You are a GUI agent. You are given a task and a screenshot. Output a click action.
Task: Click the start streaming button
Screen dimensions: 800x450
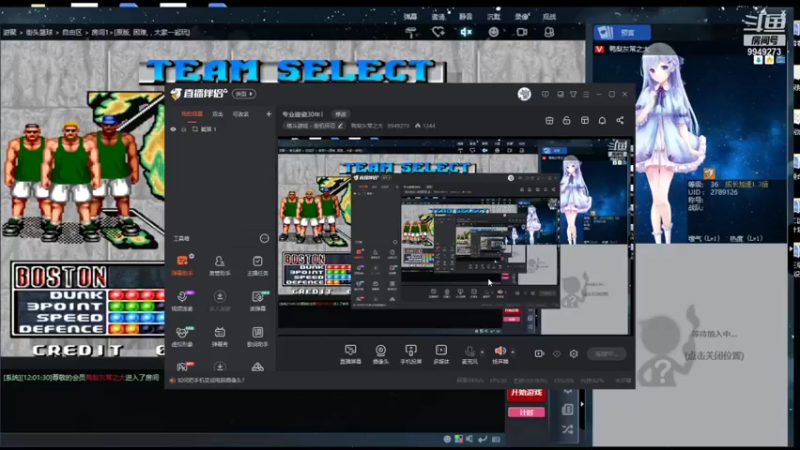[606, 354]
